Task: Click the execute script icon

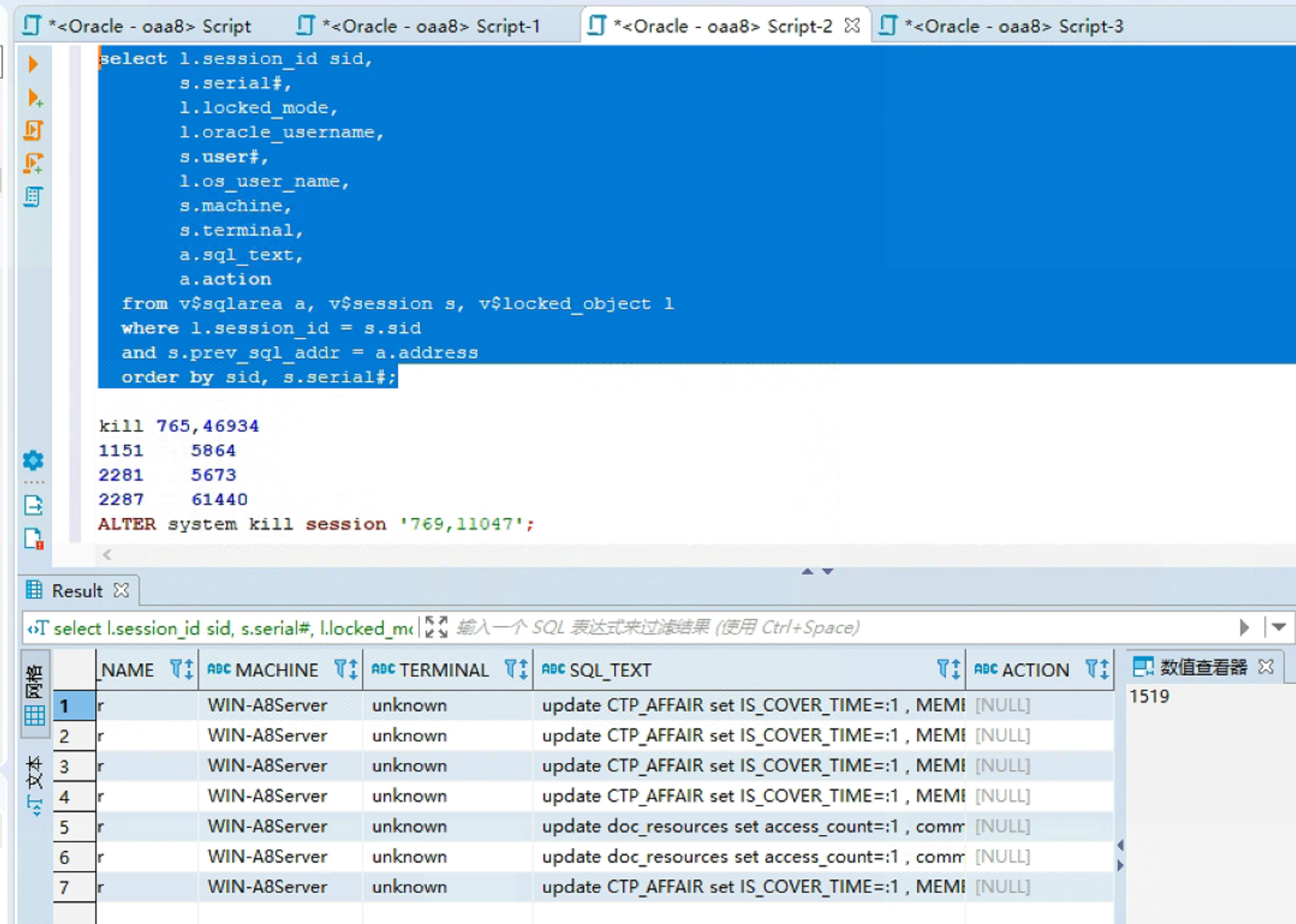Action: click(x=34, y=131)
